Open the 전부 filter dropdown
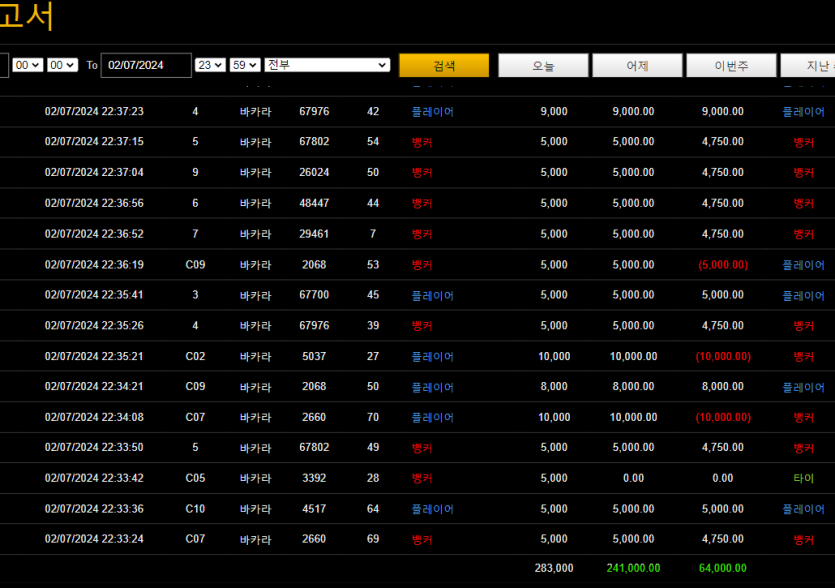 (x=327, y=65)
